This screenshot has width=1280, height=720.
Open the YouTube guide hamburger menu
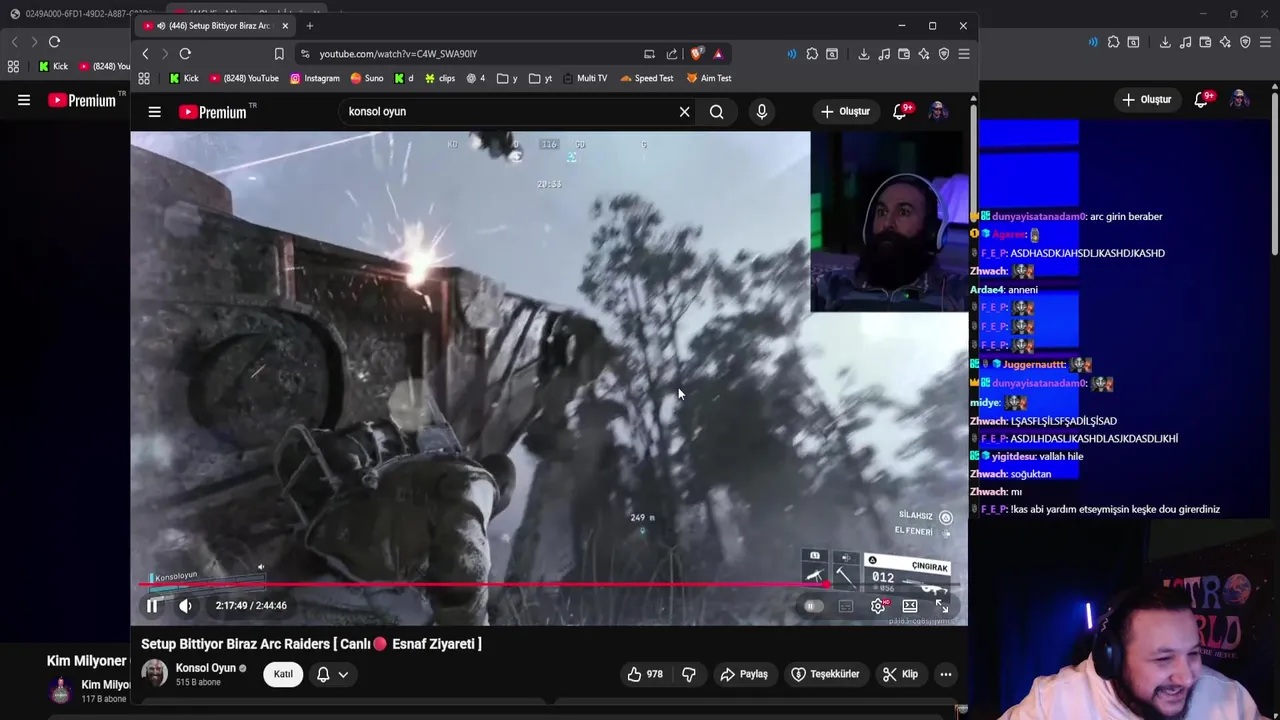(154, 112)
